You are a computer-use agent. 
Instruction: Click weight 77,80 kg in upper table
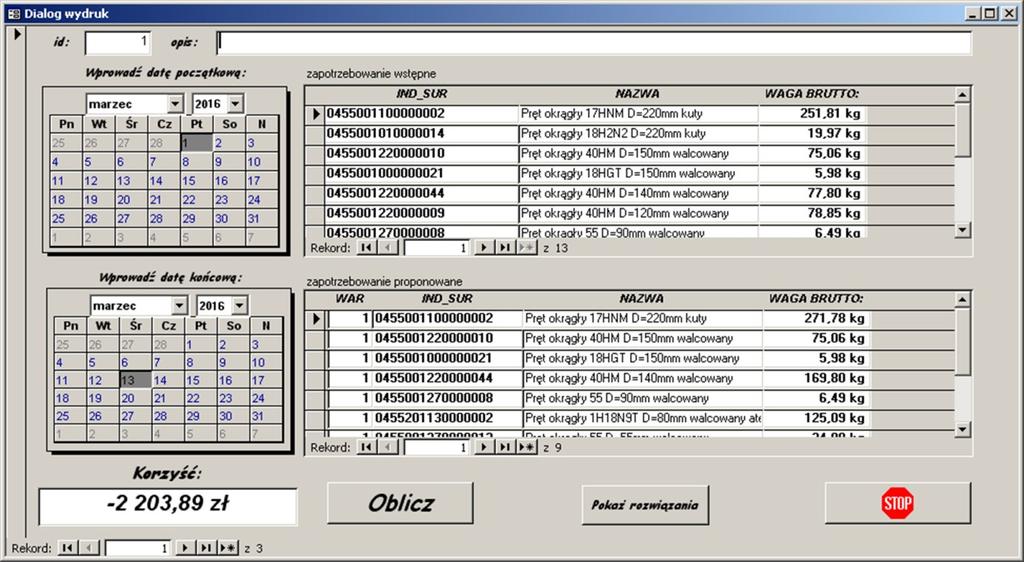pyautogui.click(x=812, y=193)
